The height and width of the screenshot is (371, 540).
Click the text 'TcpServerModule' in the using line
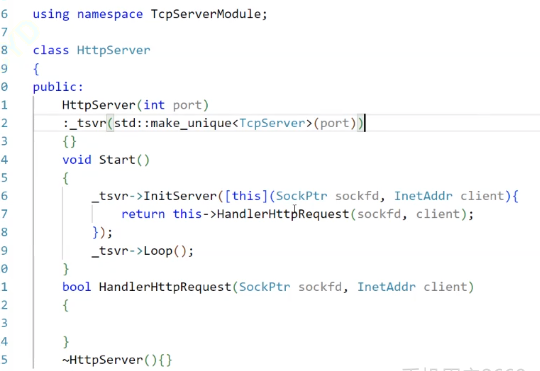(206, 14)
